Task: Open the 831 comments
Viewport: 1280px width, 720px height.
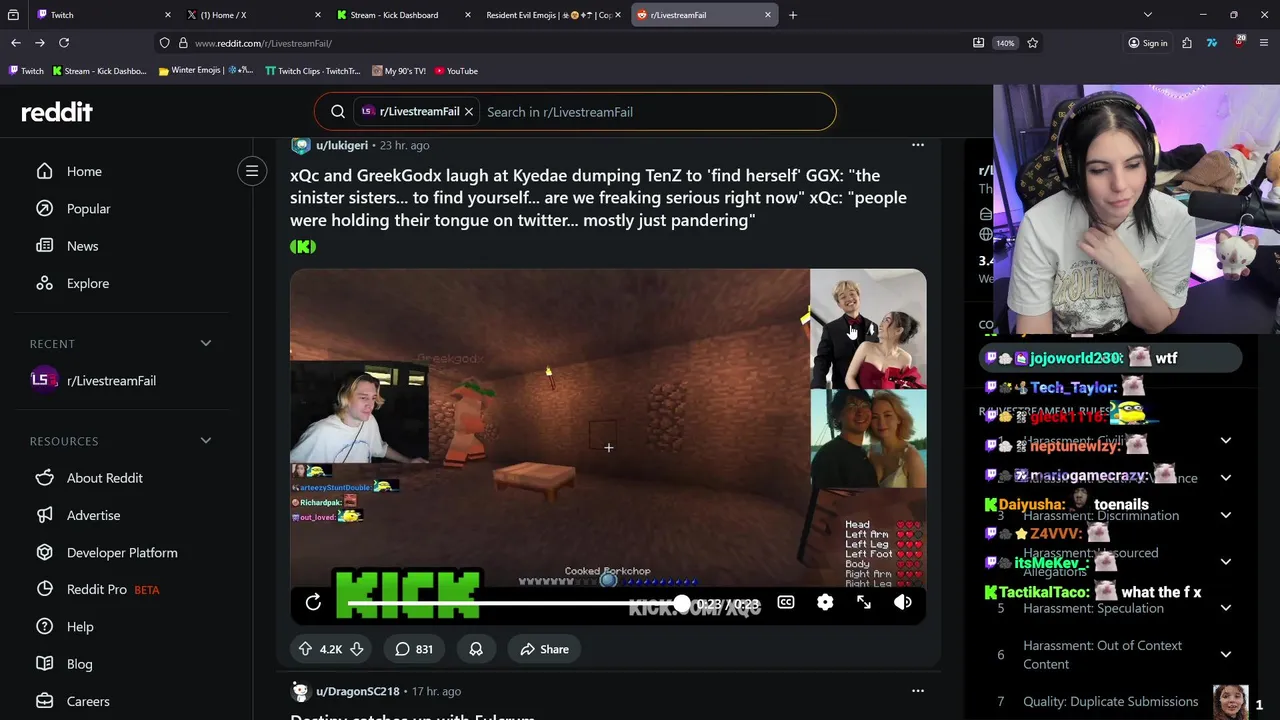Action: (413, 649)
